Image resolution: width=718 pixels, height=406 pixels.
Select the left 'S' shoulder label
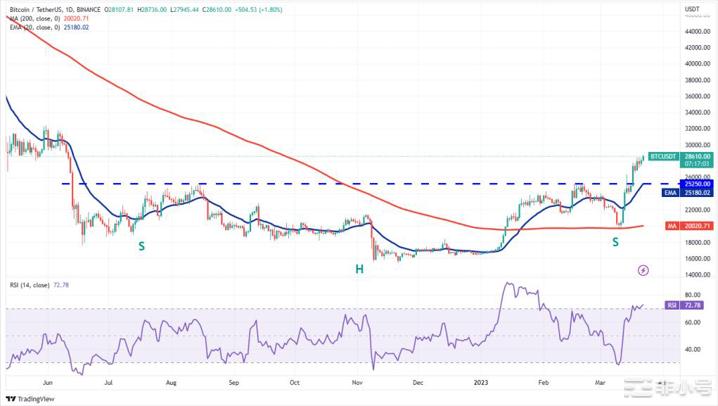point(142,246)
